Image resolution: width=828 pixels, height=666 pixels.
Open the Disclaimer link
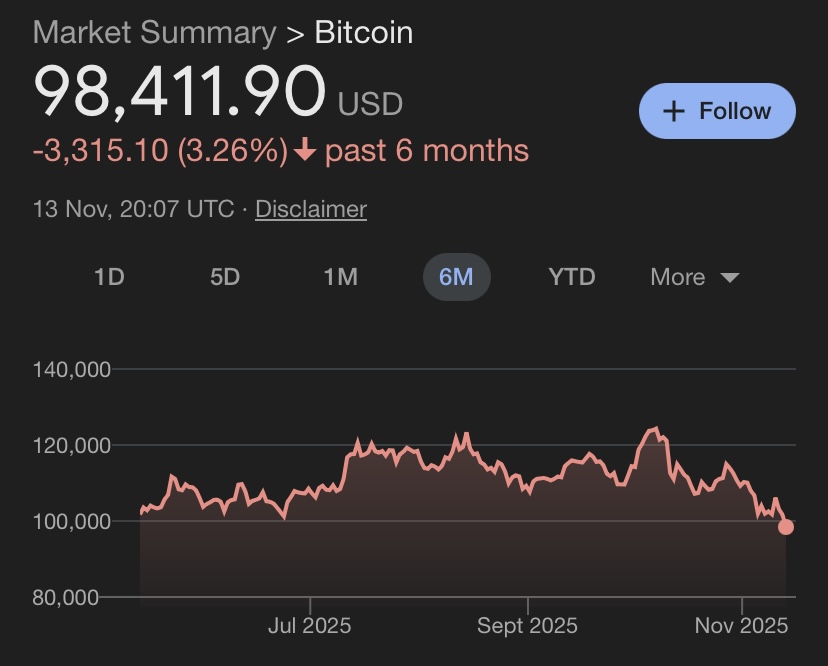311,209
